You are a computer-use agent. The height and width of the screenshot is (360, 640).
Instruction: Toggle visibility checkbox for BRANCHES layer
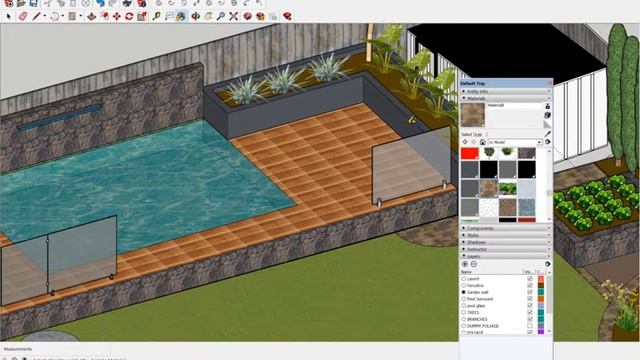[x=530, y=319]
